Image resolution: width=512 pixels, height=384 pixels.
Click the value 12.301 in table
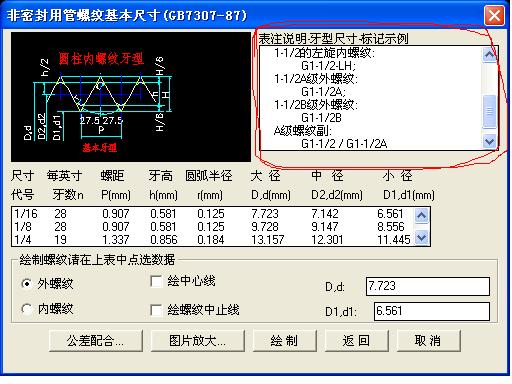click(327, 240)
